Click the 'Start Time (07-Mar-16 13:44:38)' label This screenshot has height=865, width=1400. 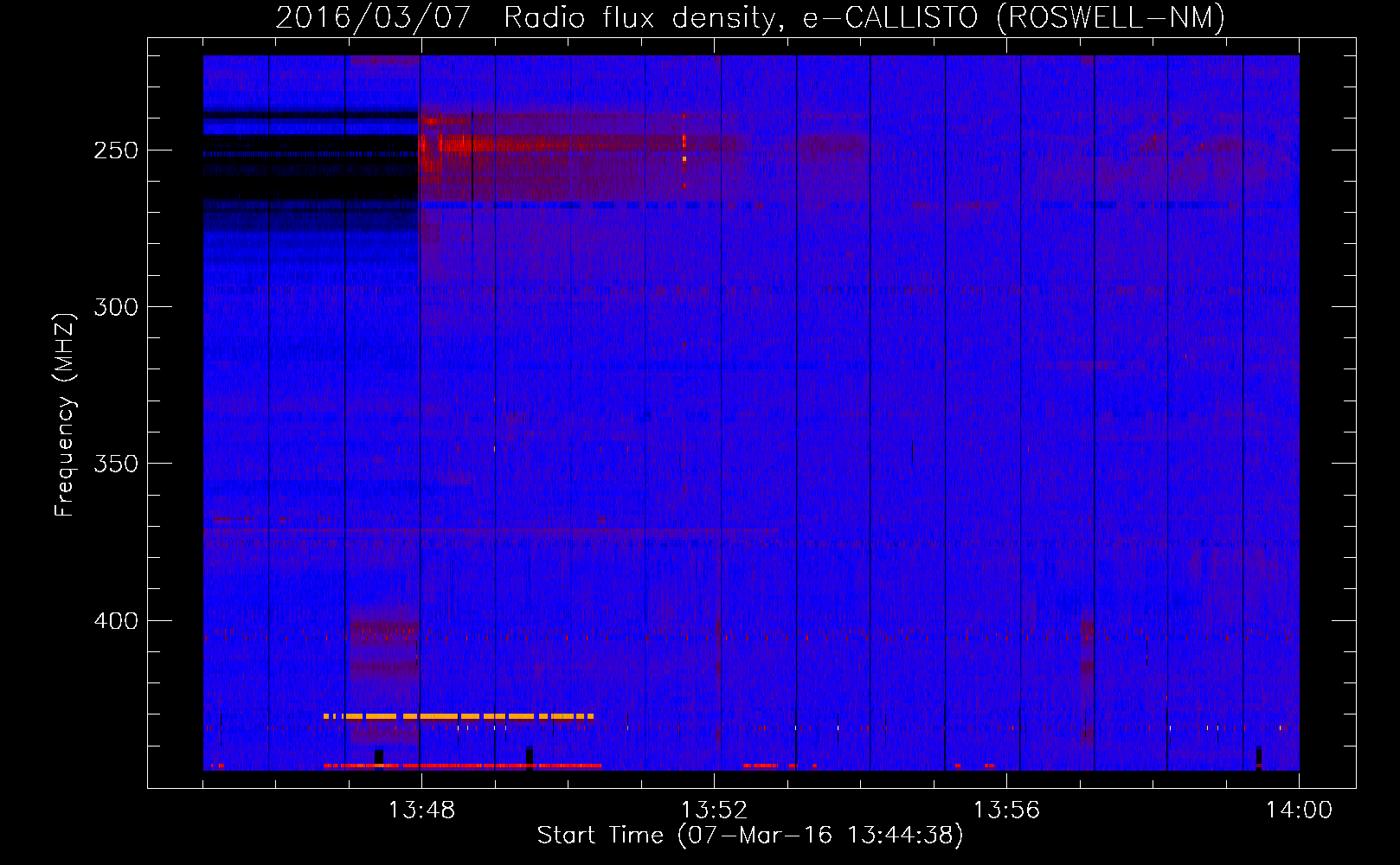pyautogui.click(x=750, y=836)
